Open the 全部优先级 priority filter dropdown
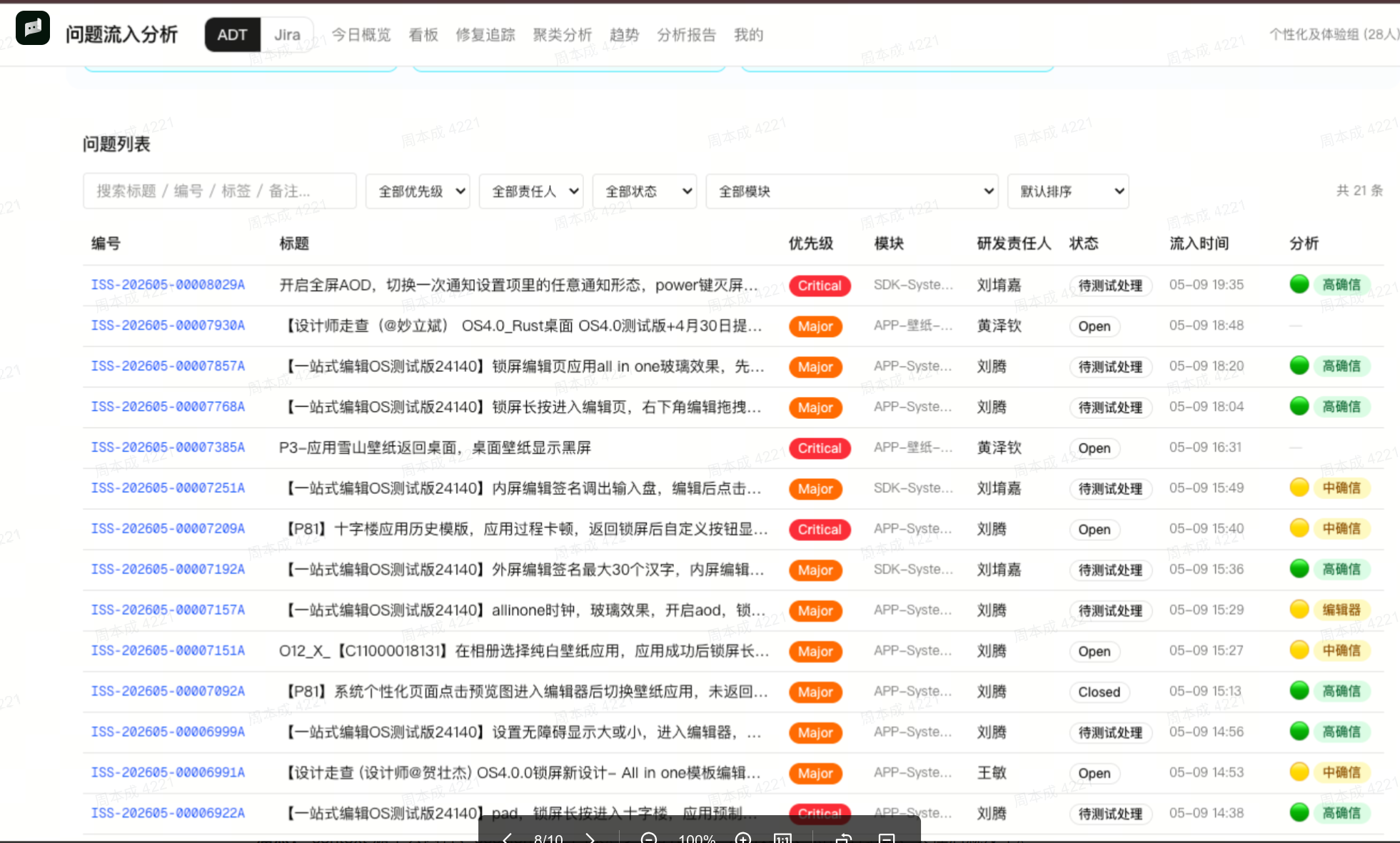 tap(418, 191)
